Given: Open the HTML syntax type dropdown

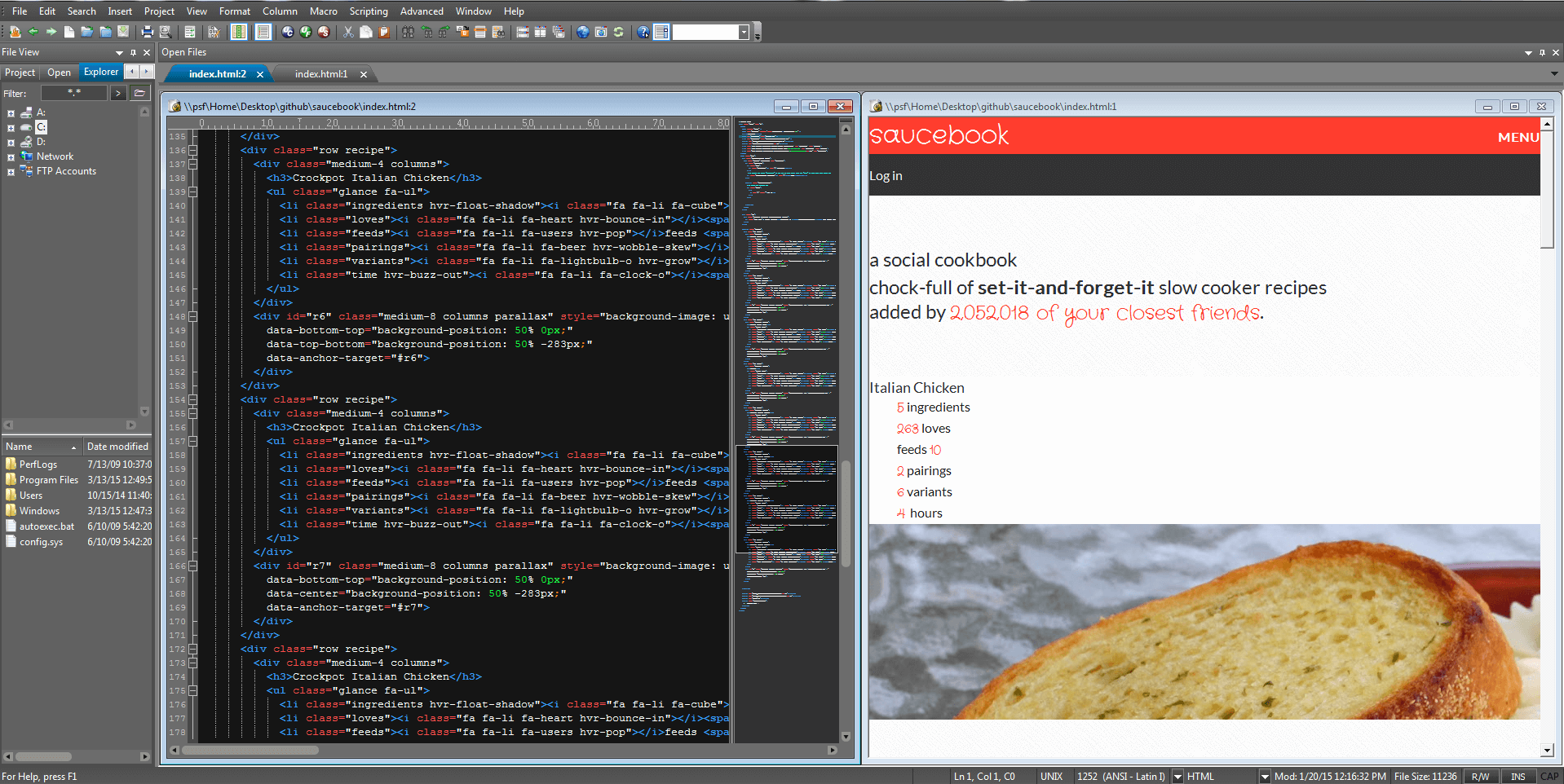Looking at the screenshot, I should click(1265, 777).
